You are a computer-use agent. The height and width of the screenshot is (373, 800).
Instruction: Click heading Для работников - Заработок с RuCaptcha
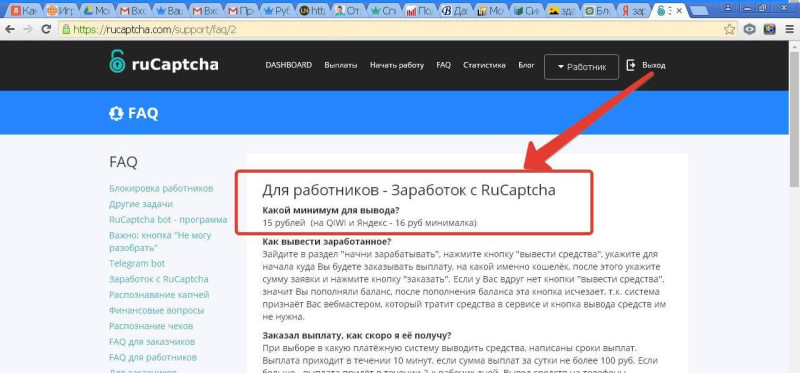point(409,190)
